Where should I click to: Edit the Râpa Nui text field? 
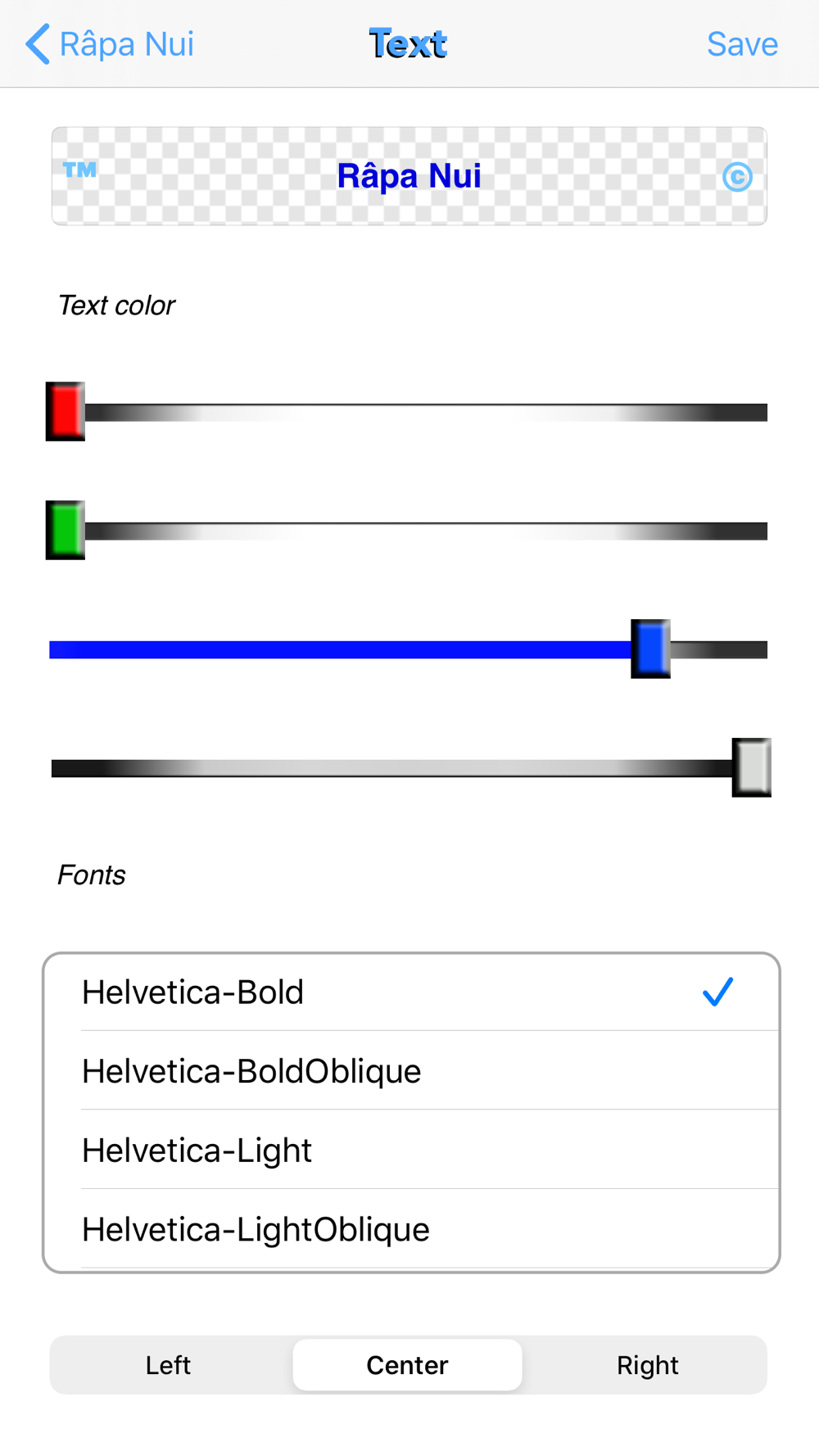(x=409, y=176)
